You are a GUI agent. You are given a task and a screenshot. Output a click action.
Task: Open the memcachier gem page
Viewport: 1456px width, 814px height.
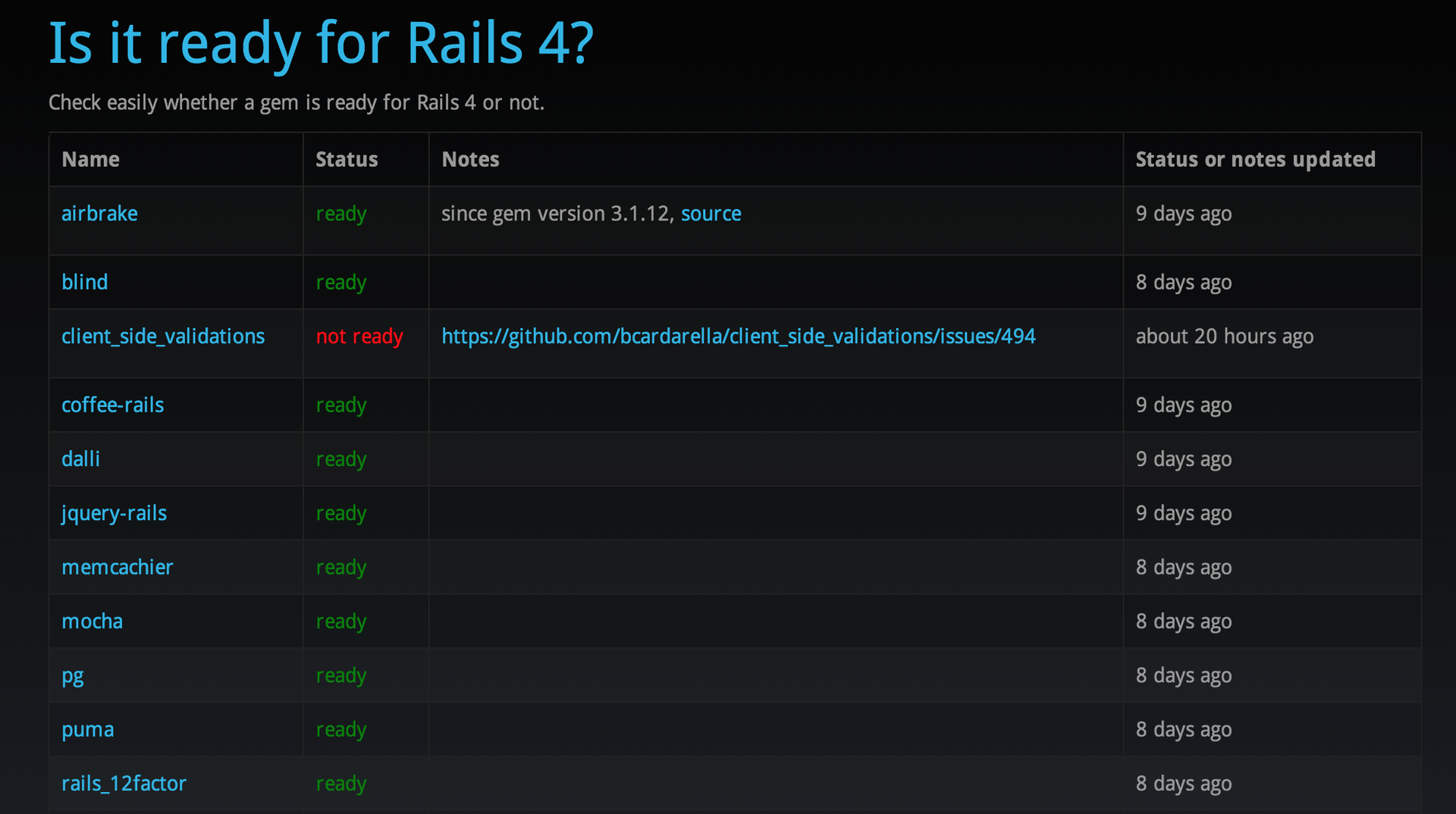pos(117,567)
